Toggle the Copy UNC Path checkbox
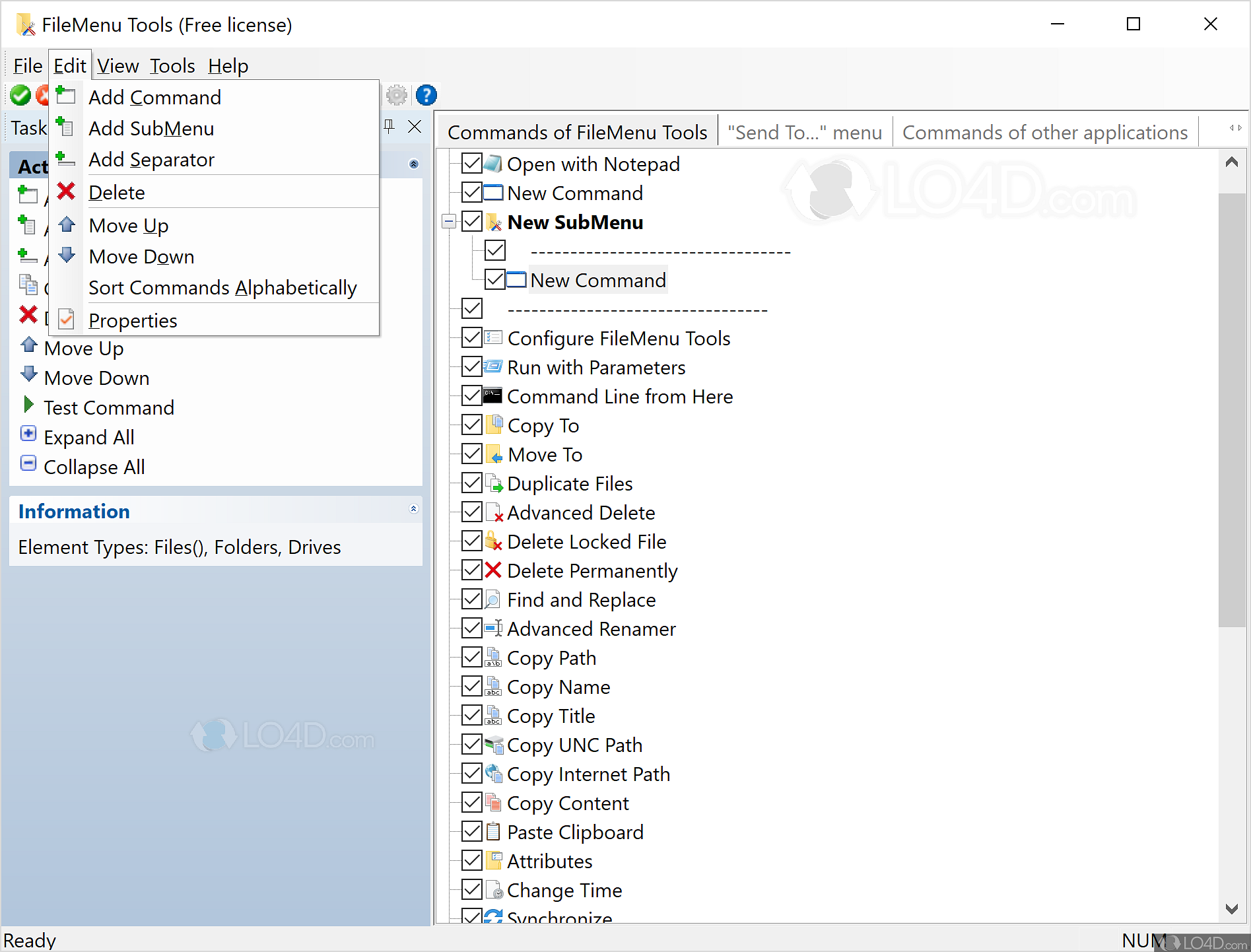This screenshot has height=952, width=1251. coord(471,744)
